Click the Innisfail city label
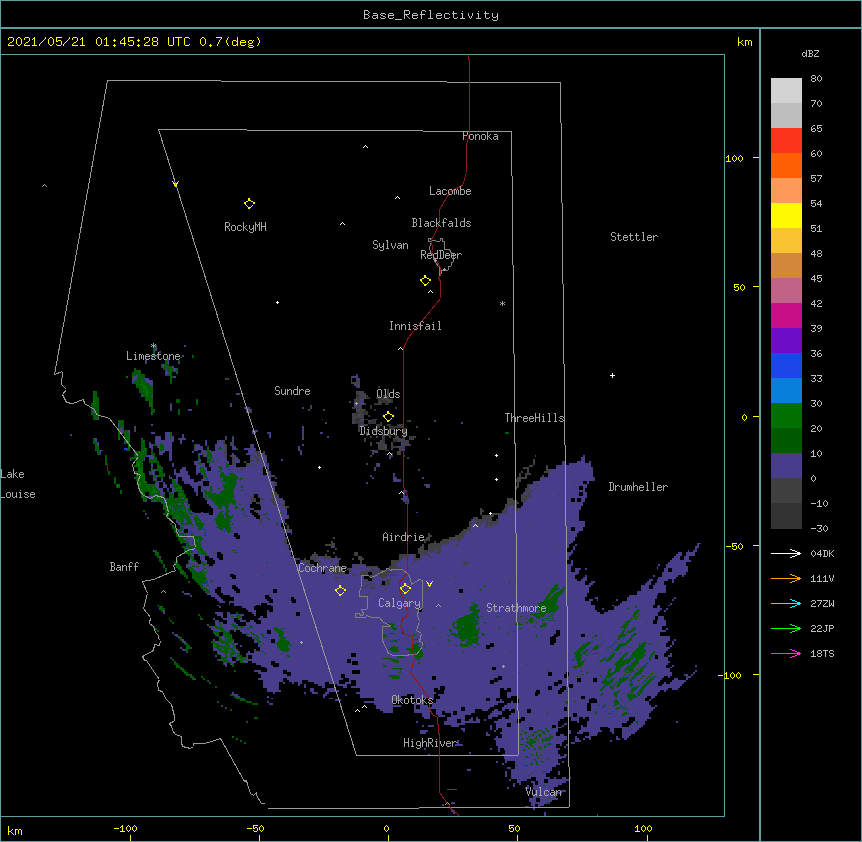This screenshot has width=862, height=842. point(415,326)
